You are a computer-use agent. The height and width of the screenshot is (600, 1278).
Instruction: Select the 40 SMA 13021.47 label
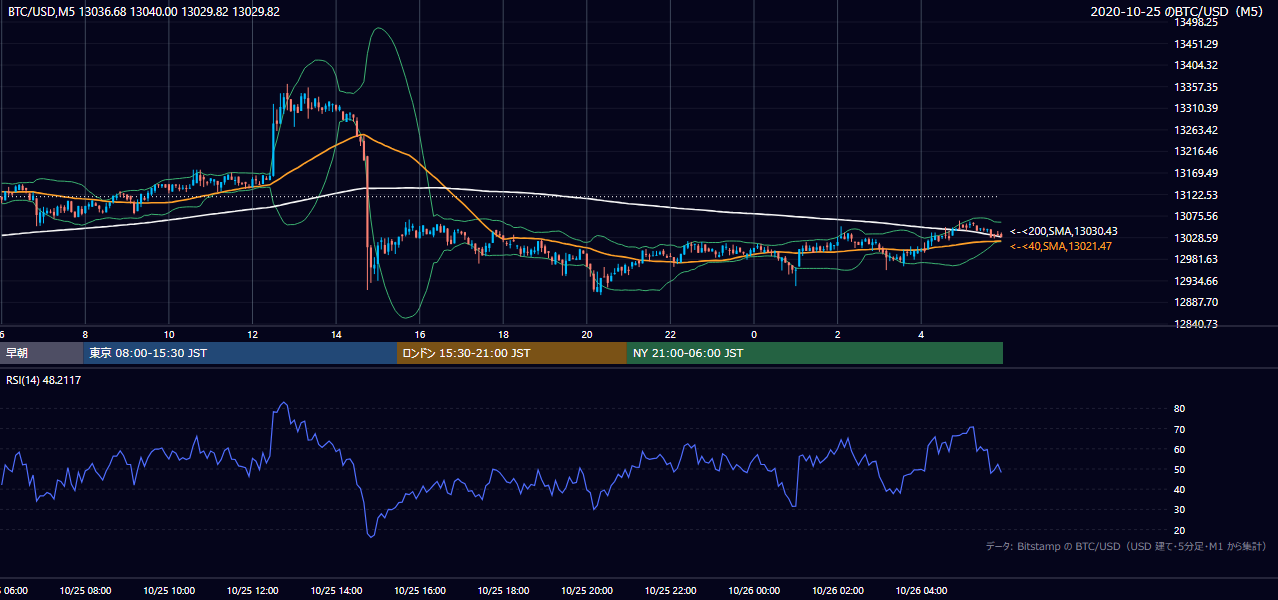click(x=1061, y=246)
